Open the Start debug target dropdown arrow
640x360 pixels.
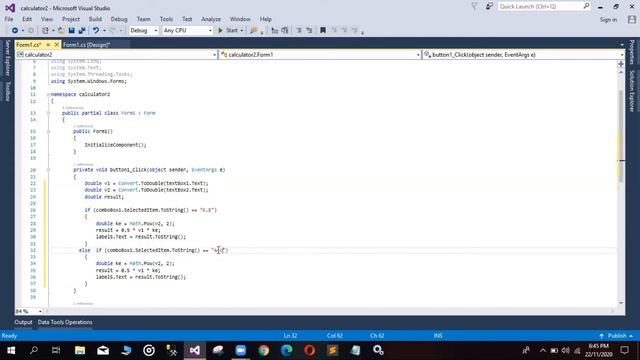242,31
